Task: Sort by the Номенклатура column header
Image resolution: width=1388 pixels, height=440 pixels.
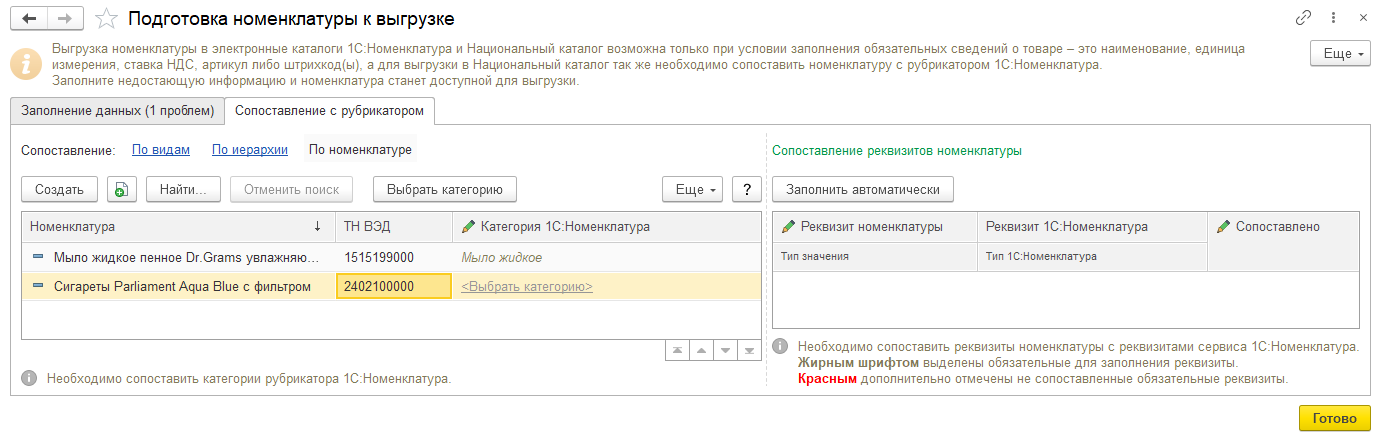Action: 172,227
